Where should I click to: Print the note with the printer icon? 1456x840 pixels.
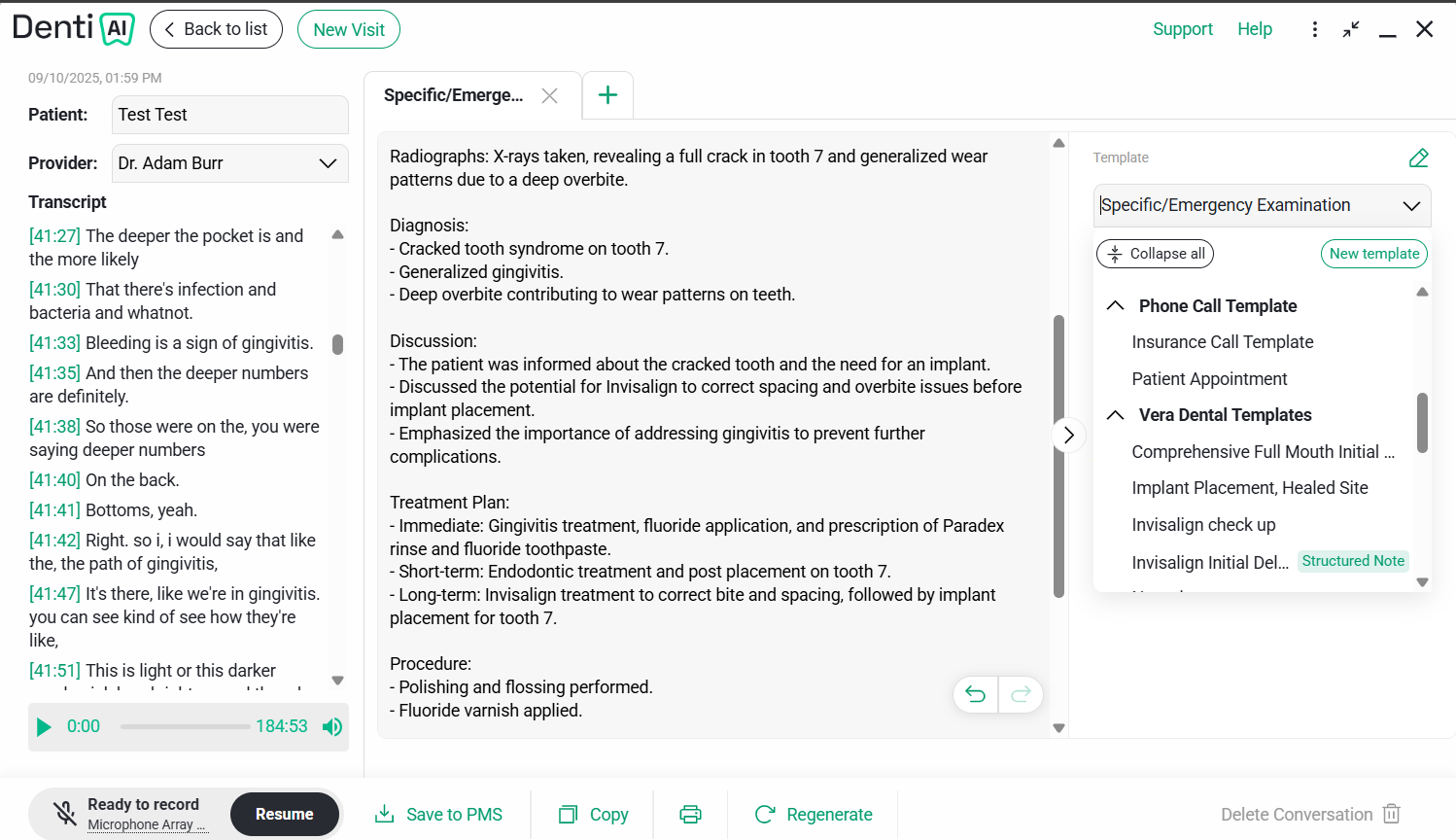tap(690, 815)
